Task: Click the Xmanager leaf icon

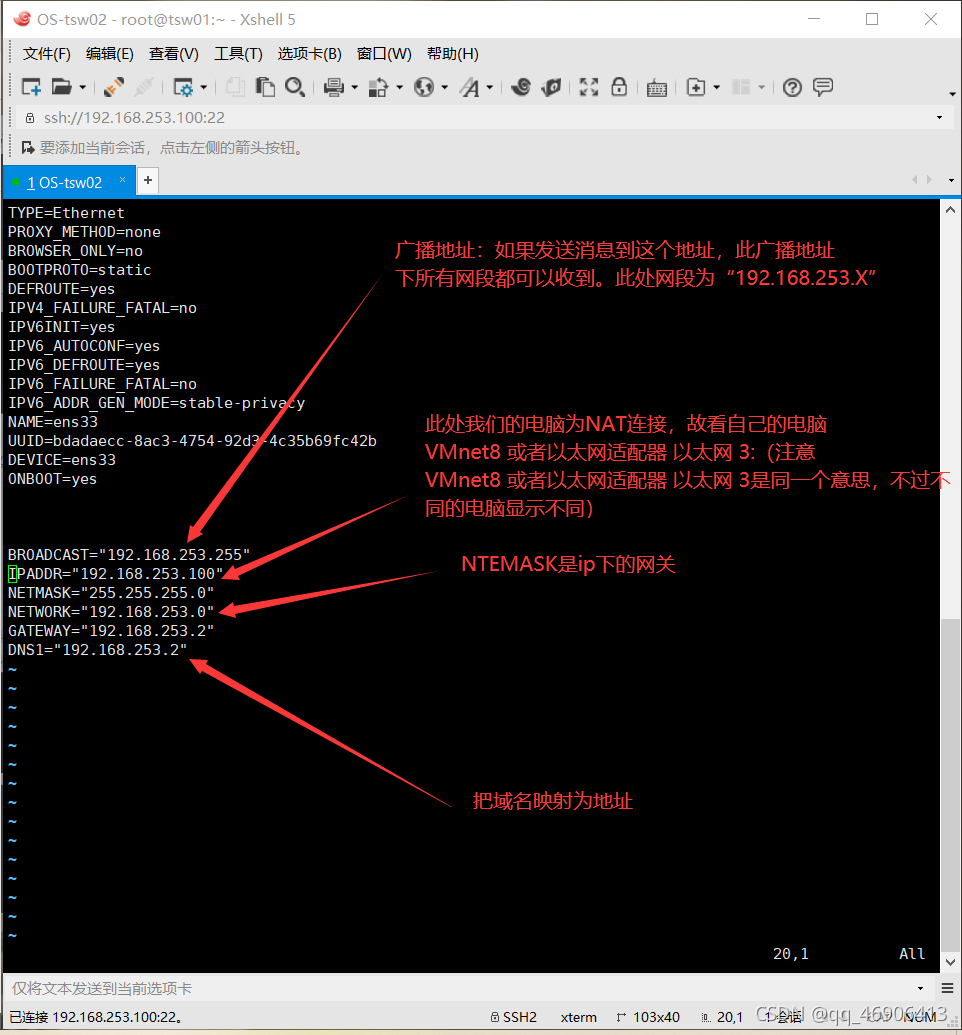Action: (x=551, y=87)
